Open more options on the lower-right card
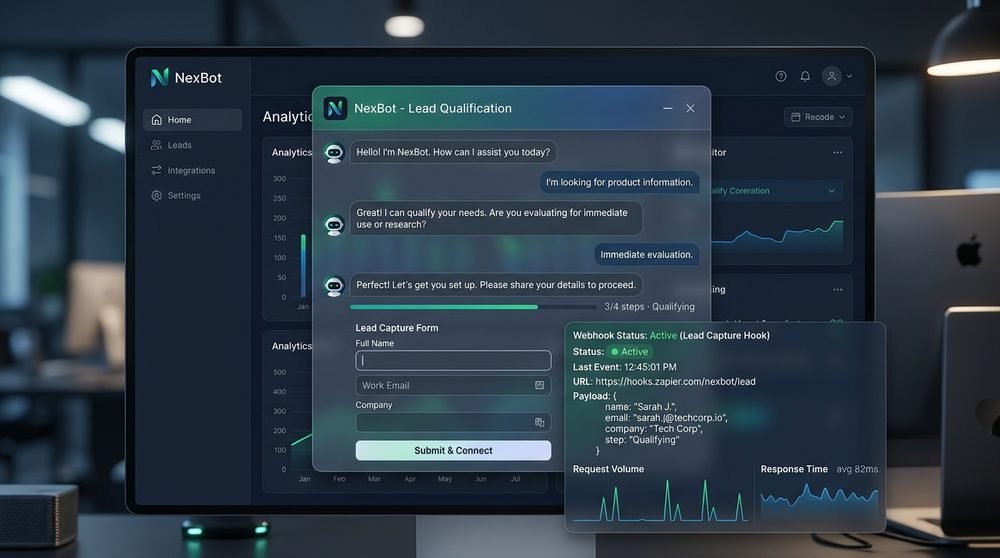1000x558 pixels. pos(837,290)
